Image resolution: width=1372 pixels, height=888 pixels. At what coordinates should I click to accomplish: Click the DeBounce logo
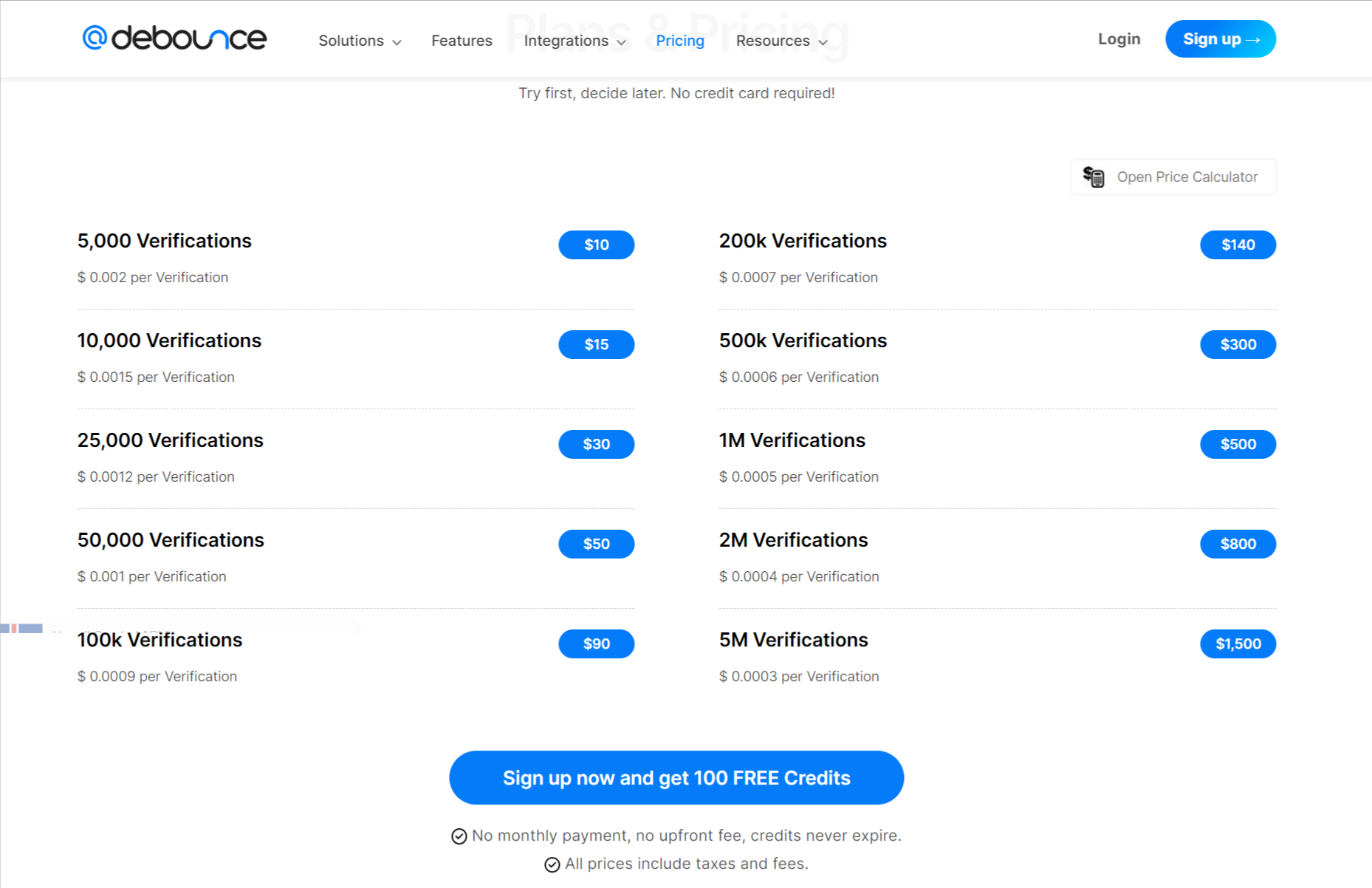[x=174, y=38]
